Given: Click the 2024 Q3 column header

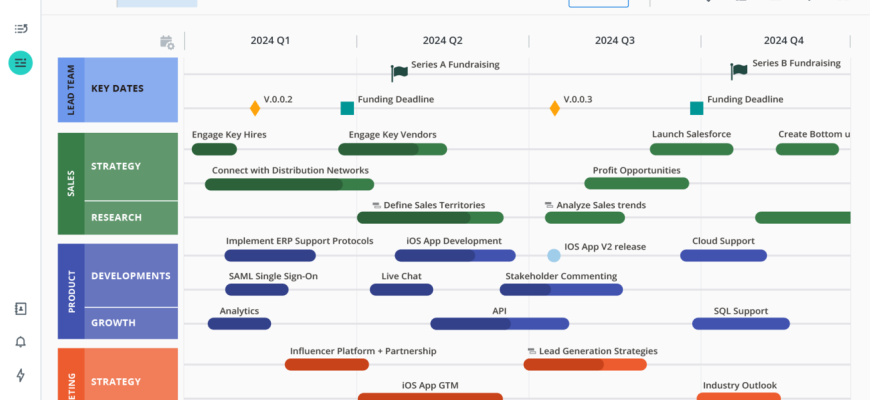Looking at the screenshot, I should pos(614,41).
